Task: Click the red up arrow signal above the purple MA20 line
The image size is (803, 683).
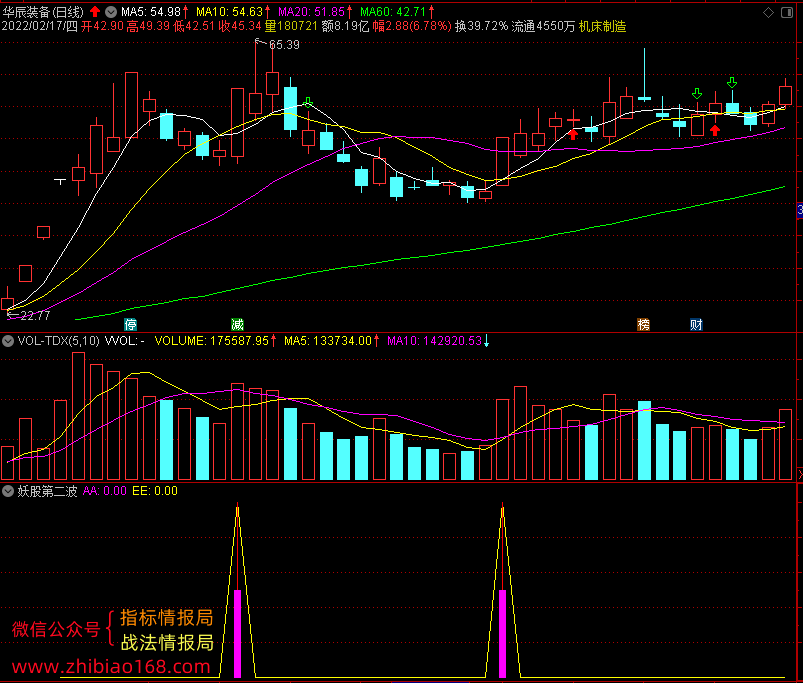Action: tap(573, 135)
